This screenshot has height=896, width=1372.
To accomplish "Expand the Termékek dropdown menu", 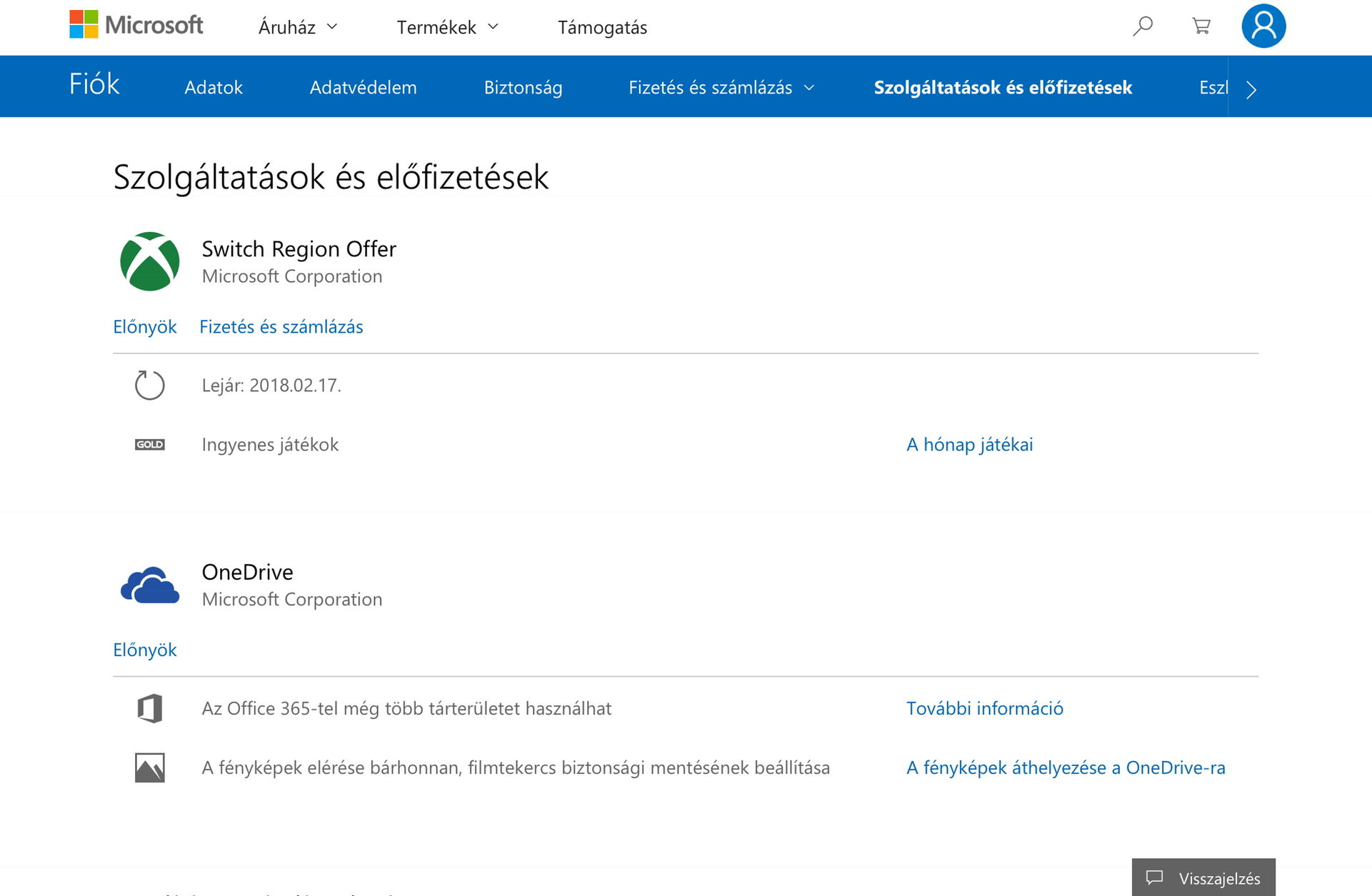I will click(447, 27).
